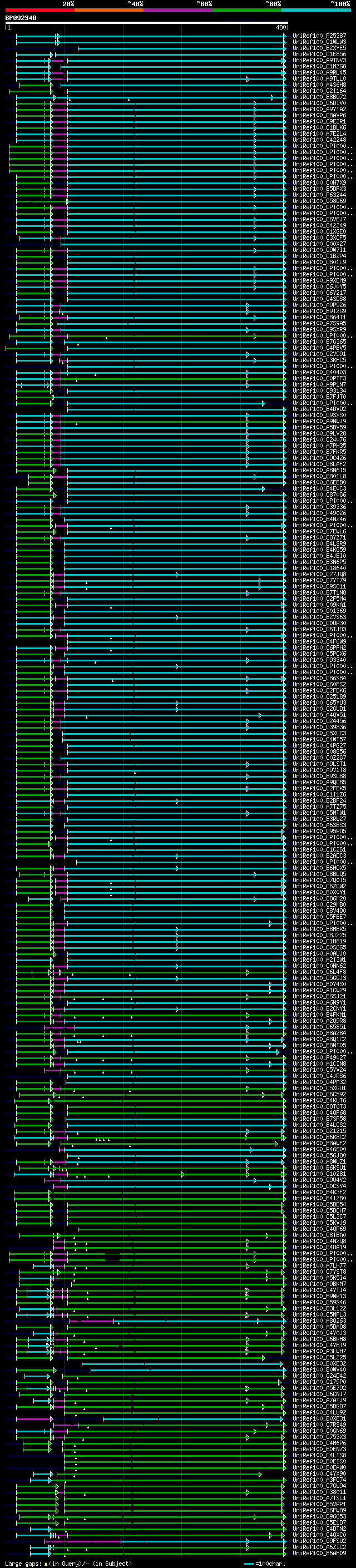Select hit label UniRef100_B0WV40

[319, 1369]
